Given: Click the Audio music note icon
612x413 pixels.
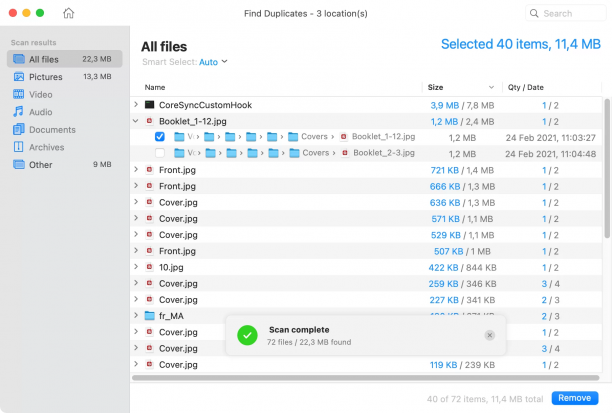Looking at the screenshot, I should click(x=18, y=112).
